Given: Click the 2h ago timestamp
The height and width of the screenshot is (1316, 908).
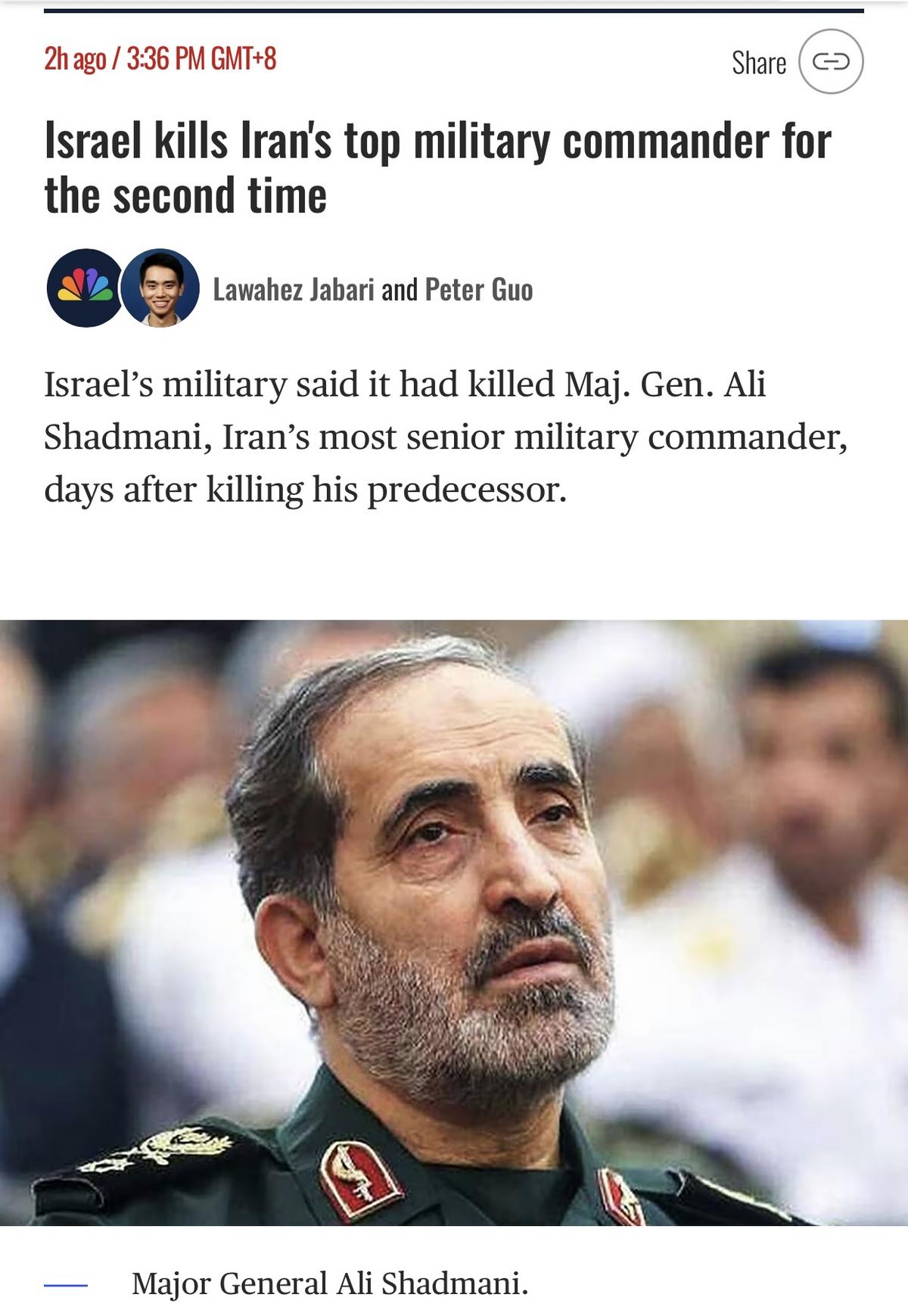Looking at the screenshot, I should point(75,58).
